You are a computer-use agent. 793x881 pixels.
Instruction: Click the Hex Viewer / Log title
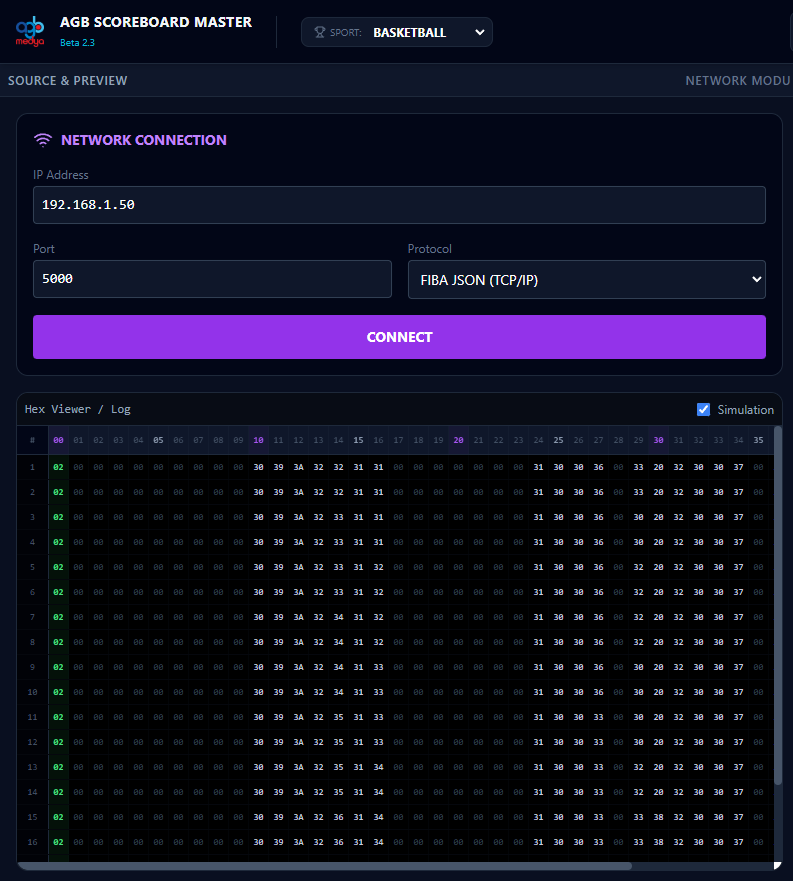click(x=78, y=409)
